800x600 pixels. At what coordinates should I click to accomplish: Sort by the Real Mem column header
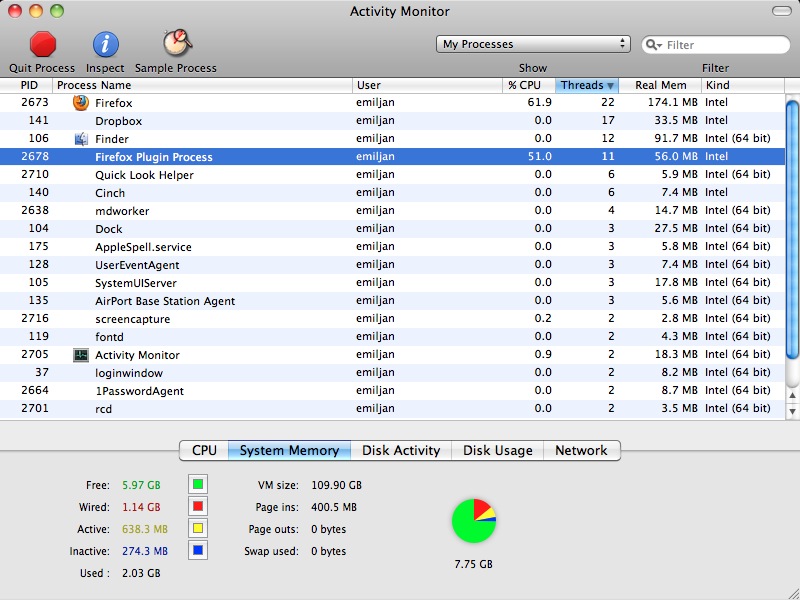pos(660,85)
